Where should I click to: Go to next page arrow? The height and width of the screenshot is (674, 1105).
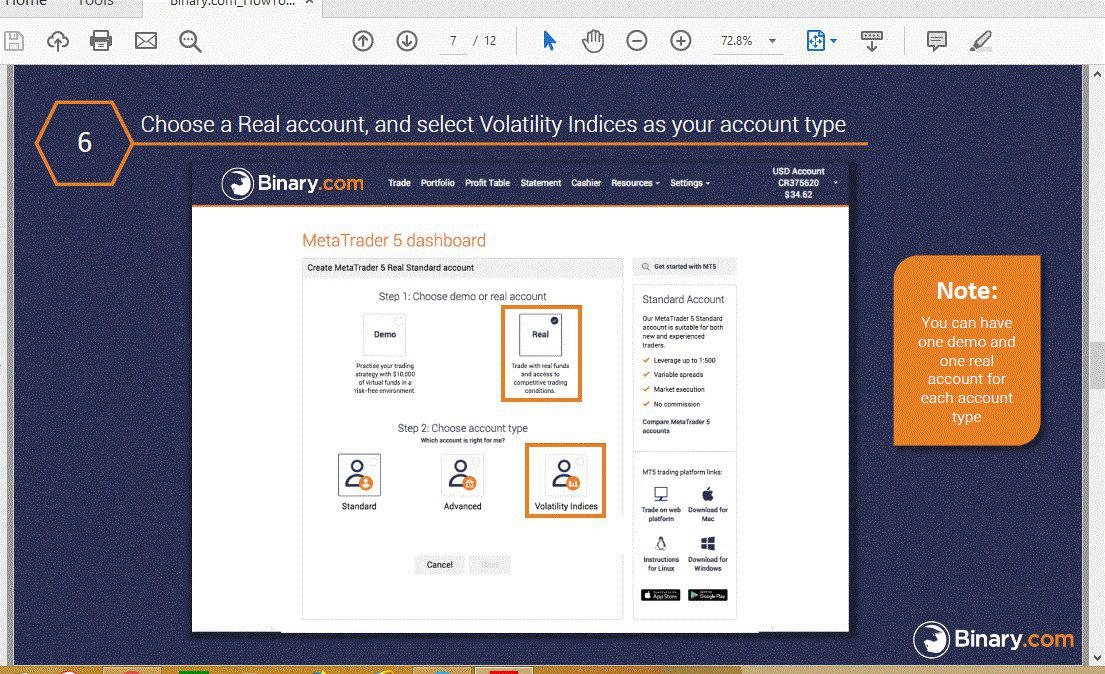pyautogui.click(x=407, y=41)
